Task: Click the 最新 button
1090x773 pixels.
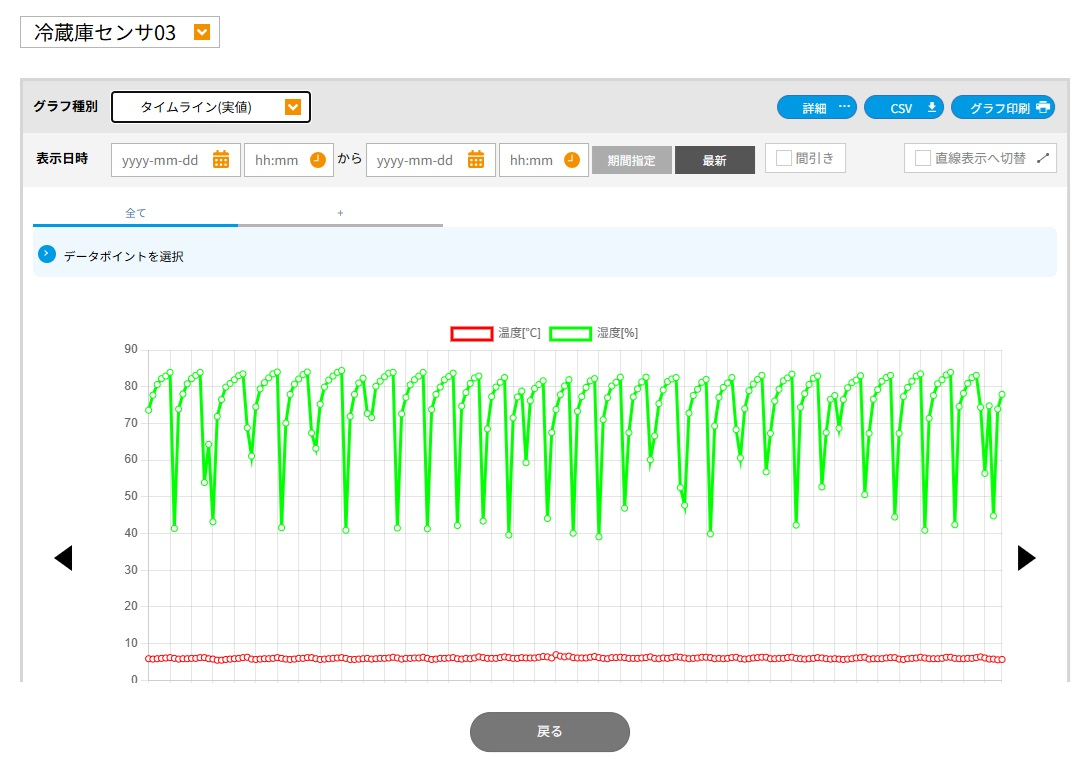Action: click(x=714, y=161)
